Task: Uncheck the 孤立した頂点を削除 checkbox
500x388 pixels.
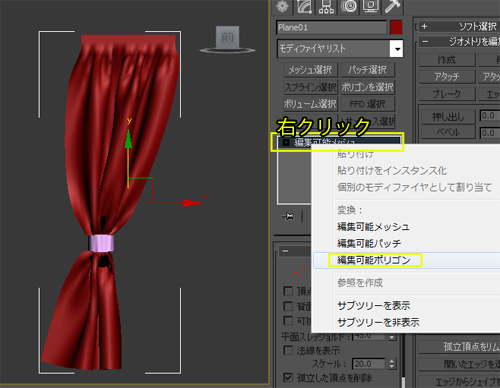Action: (288, 377)
